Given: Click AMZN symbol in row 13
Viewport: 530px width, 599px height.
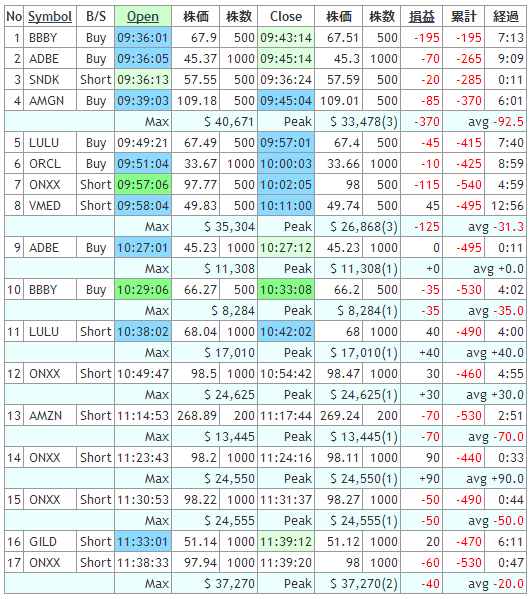Looking at the screenshot, I should click(45, 416).
